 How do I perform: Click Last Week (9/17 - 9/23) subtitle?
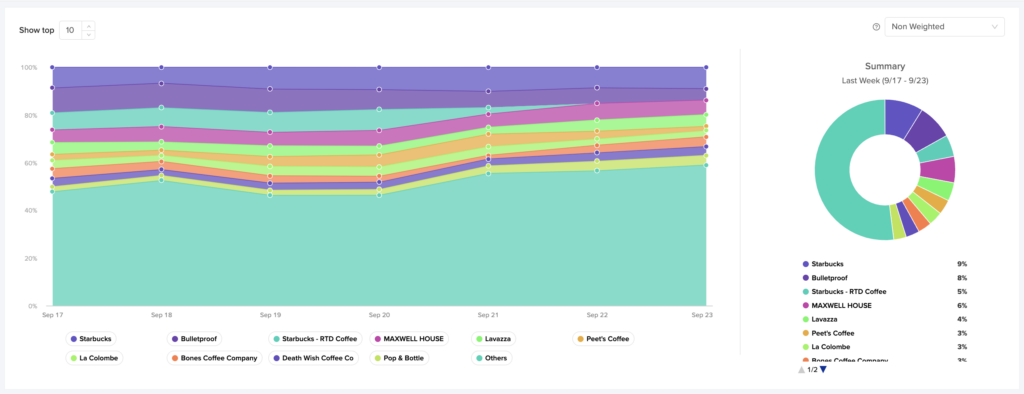(x=885, y=80)
